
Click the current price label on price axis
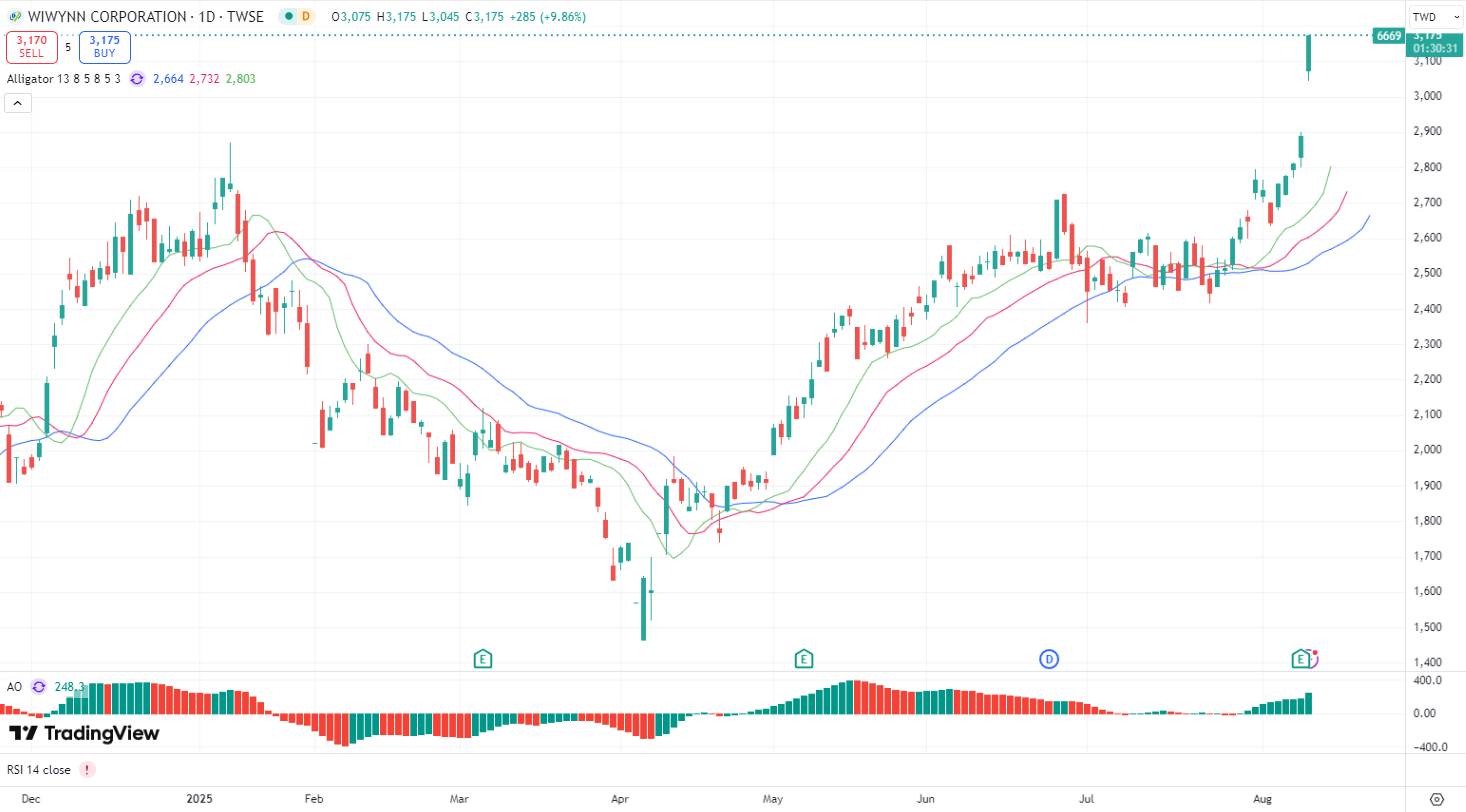click(x=1434, y=40)
